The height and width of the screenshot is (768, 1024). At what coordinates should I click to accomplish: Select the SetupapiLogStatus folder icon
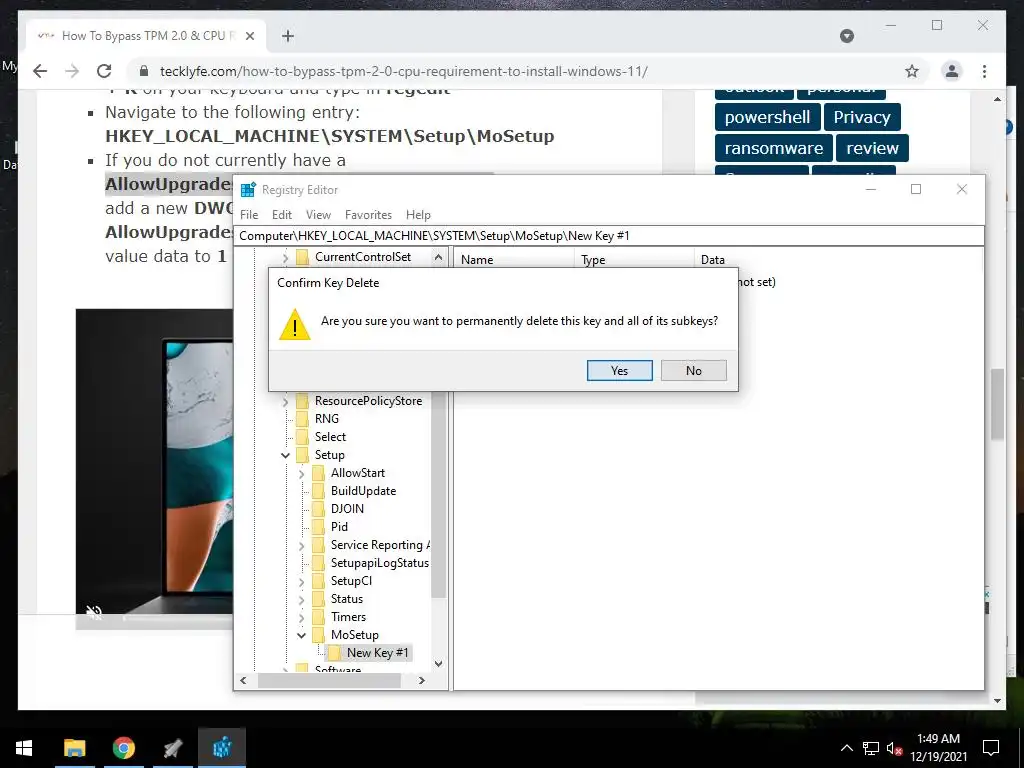(x=318, y=563)
